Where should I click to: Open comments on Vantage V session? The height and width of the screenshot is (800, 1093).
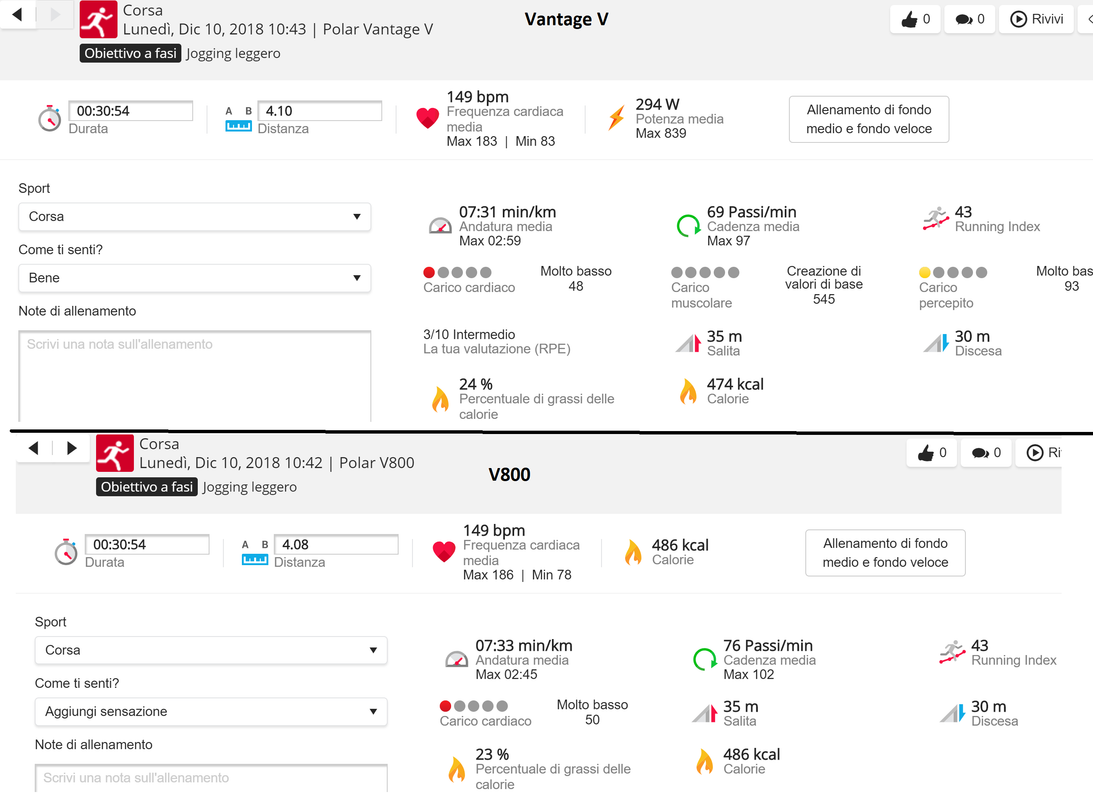point(970,20)
